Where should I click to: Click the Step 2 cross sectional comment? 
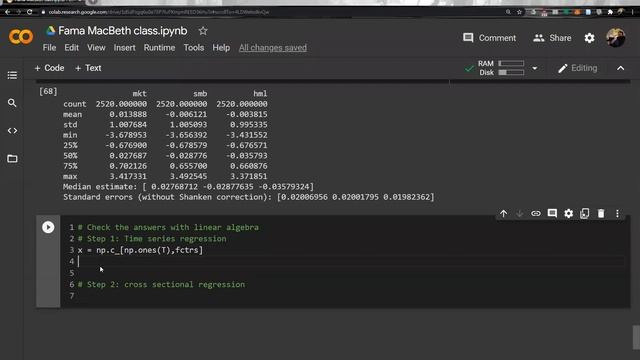(161, 284)
